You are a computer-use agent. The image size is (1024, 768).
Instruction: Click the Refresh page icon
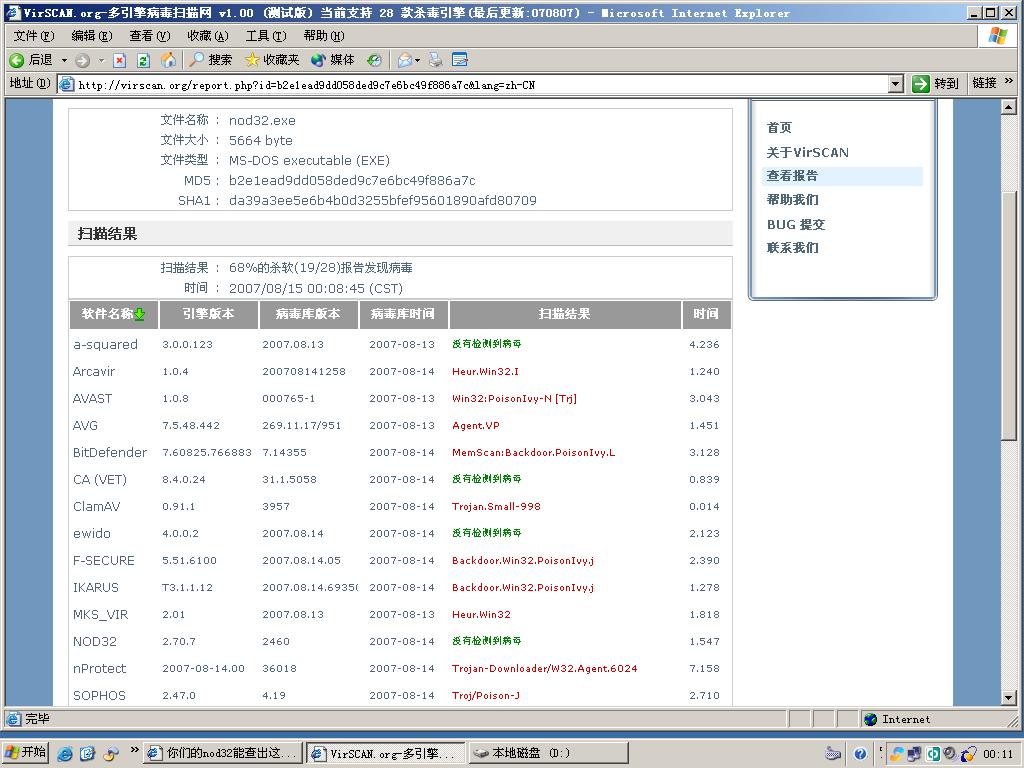point(143,61)
